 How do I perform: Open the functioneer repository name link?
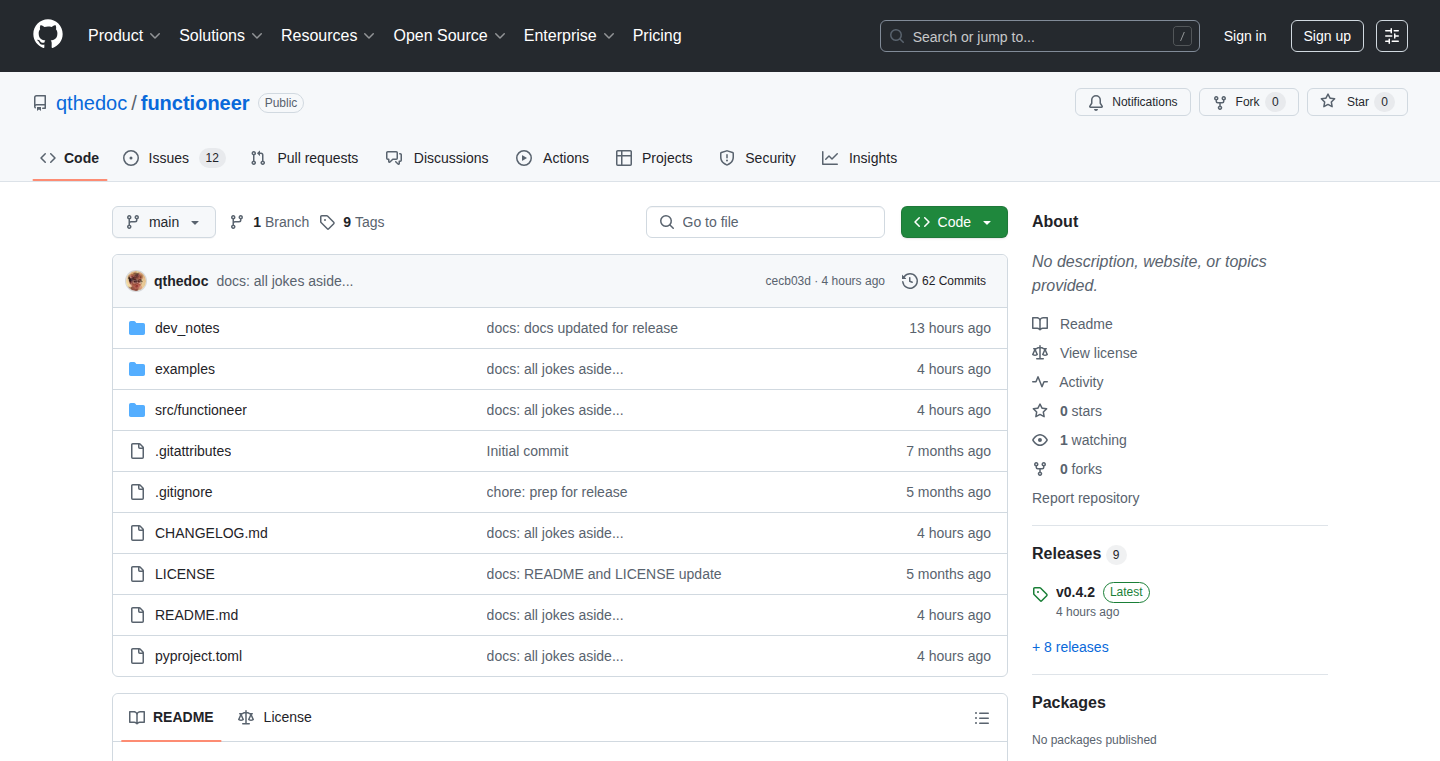coord(195,103)
